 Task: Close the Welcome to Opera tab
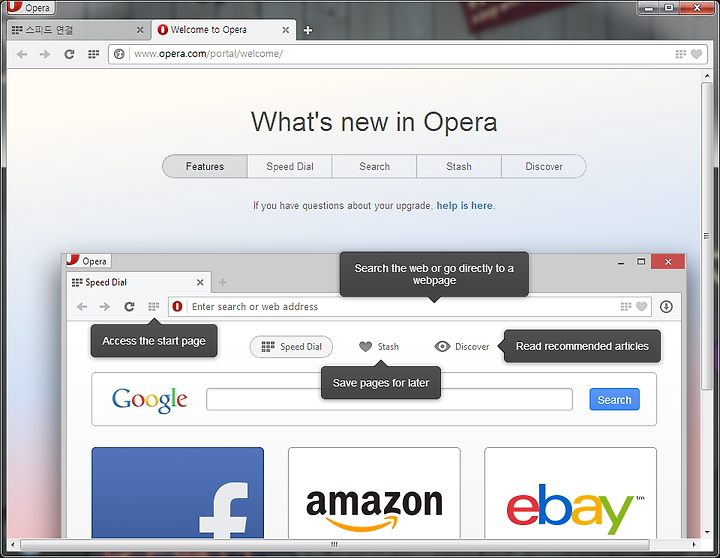tap(286, 30)
